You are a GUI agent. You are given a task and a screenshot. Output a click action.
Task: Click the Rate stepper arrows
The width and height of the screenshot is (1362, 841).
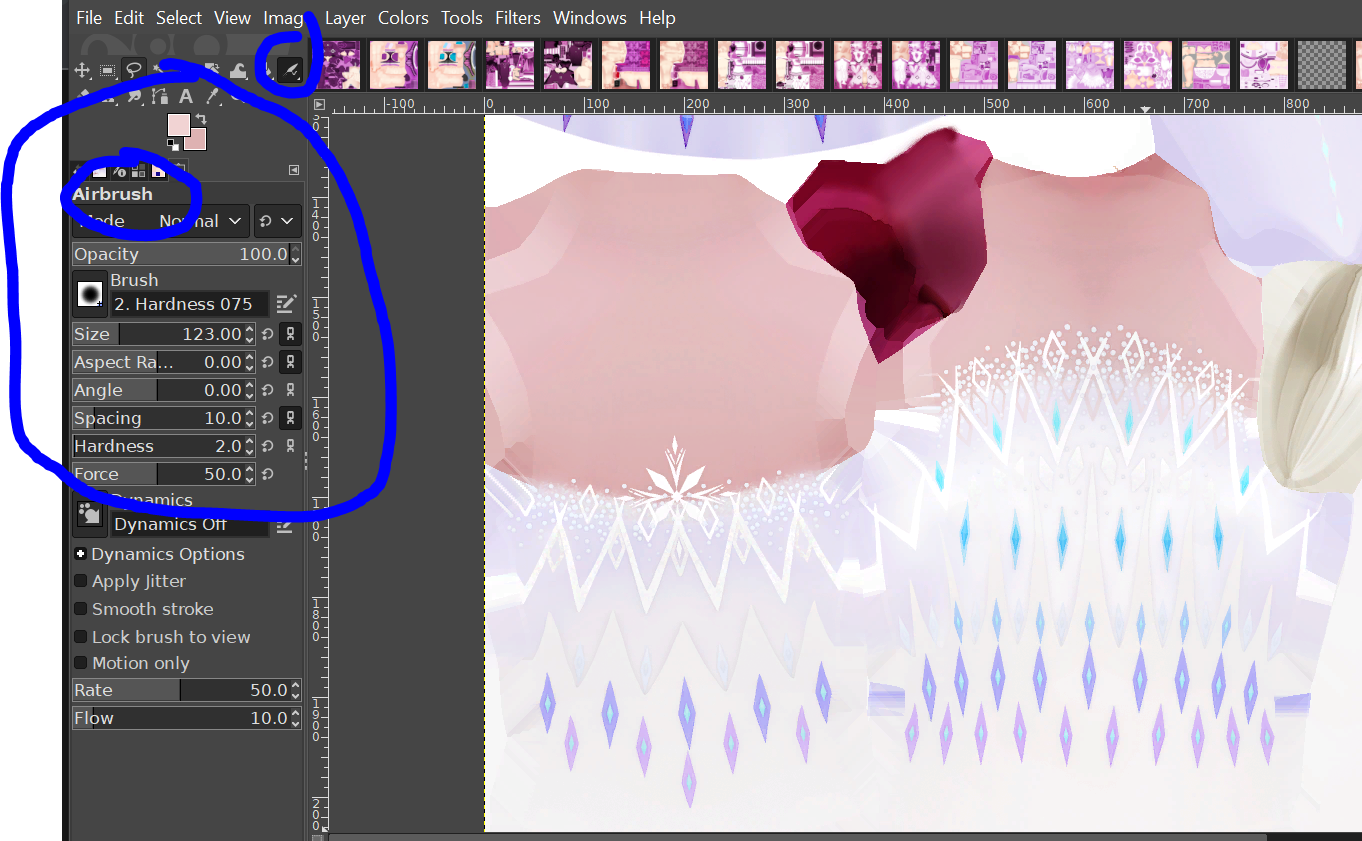[x=295, y=690]
